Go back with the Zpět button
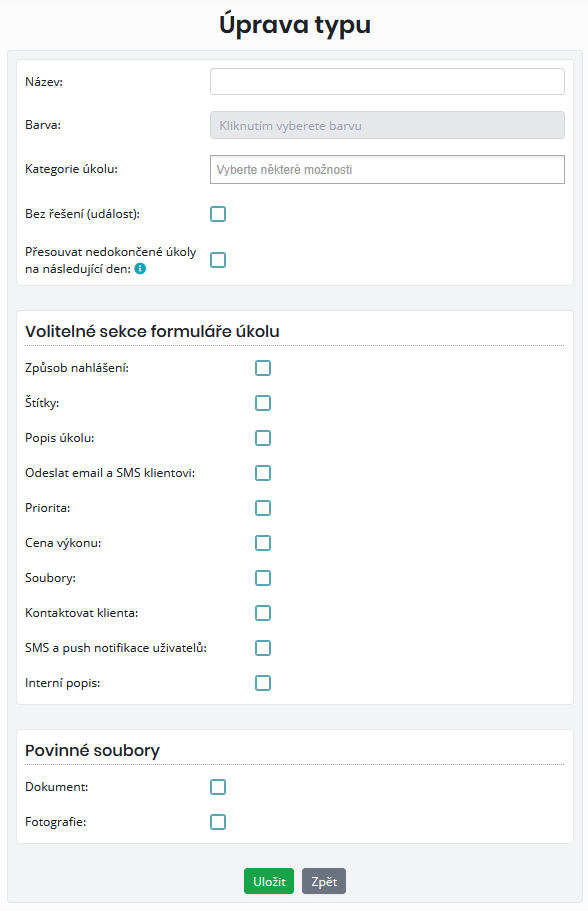This screenshot has height=911, width=588. 324,881
